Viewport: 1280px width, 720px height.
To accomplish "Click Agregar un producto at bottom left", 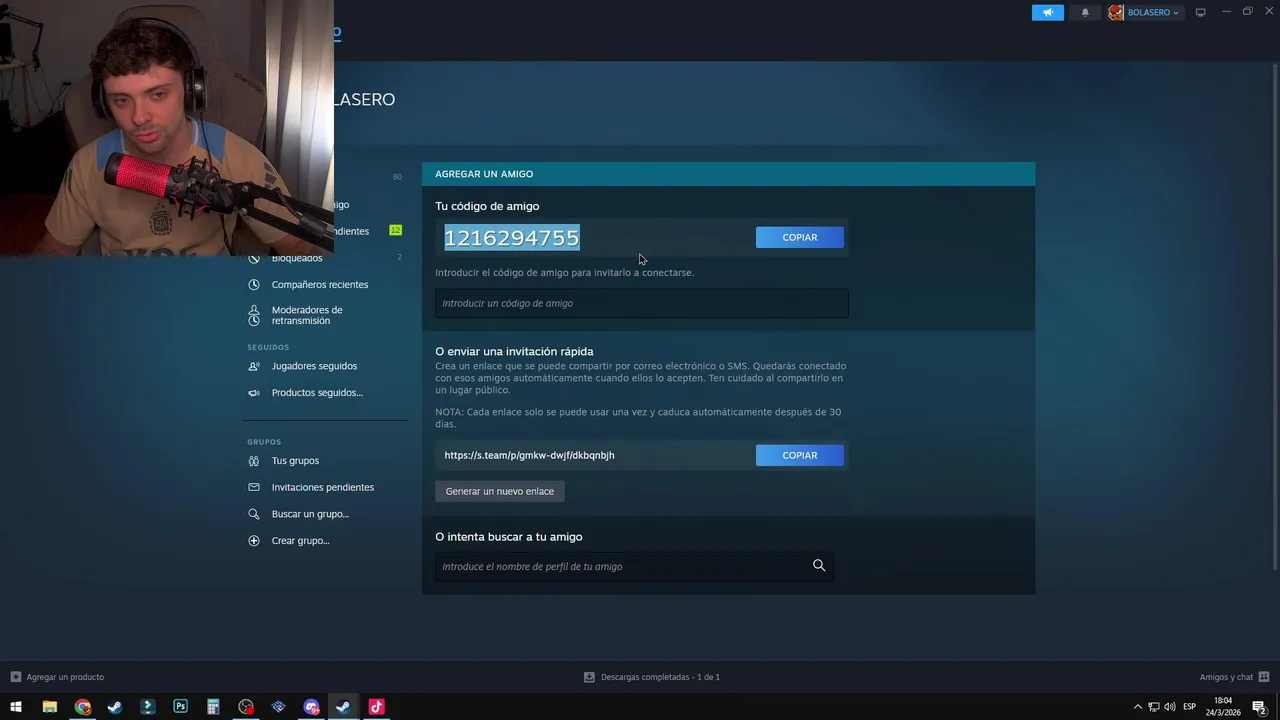I will [57, 677].
